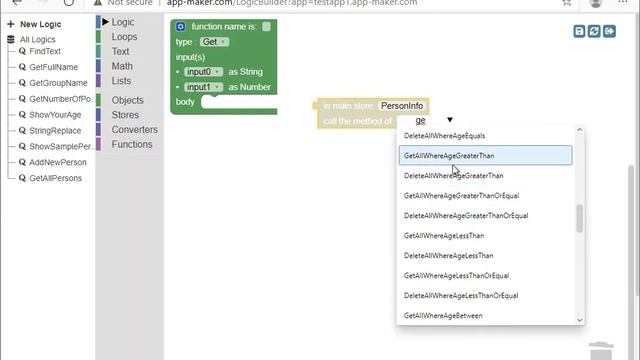Image resolution: width=640 pixels, height=360 pixels.
Task: Click the gear icon on function block
Action: (180, 27)
